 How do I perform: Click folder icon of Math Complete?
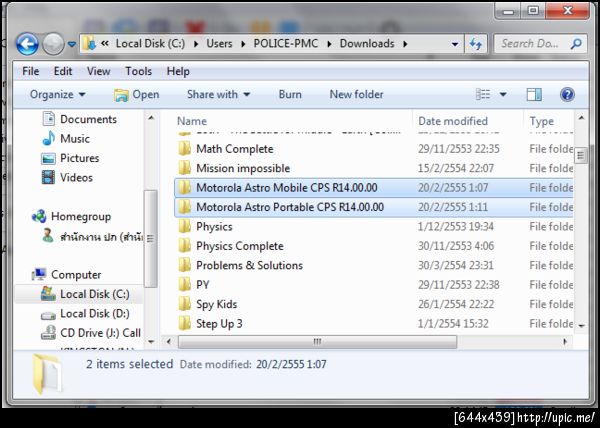tap(184, 148)
